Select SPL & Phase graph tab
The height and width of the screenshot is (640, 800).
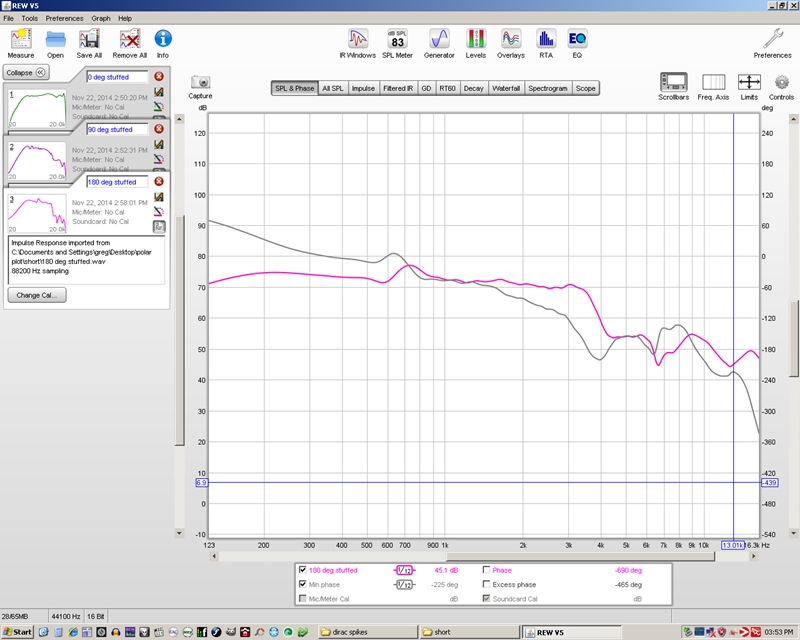294,88
